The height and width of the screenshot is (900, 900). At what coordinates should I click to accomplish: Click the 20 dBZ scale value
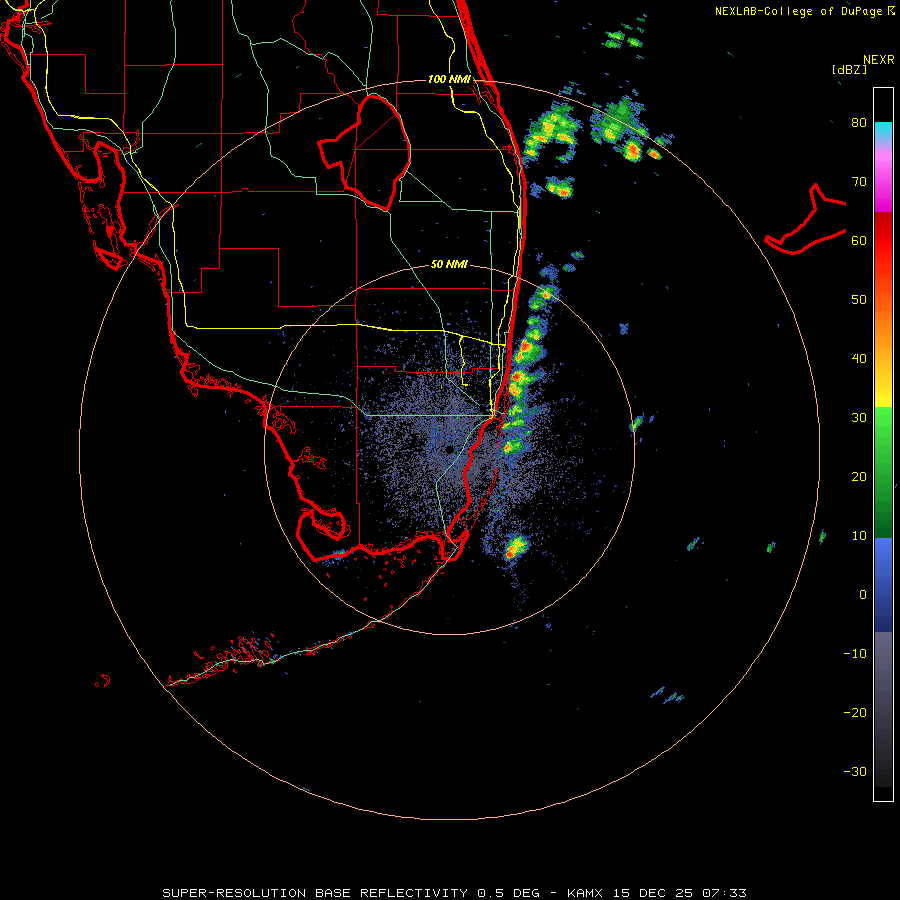pos(859,477)
